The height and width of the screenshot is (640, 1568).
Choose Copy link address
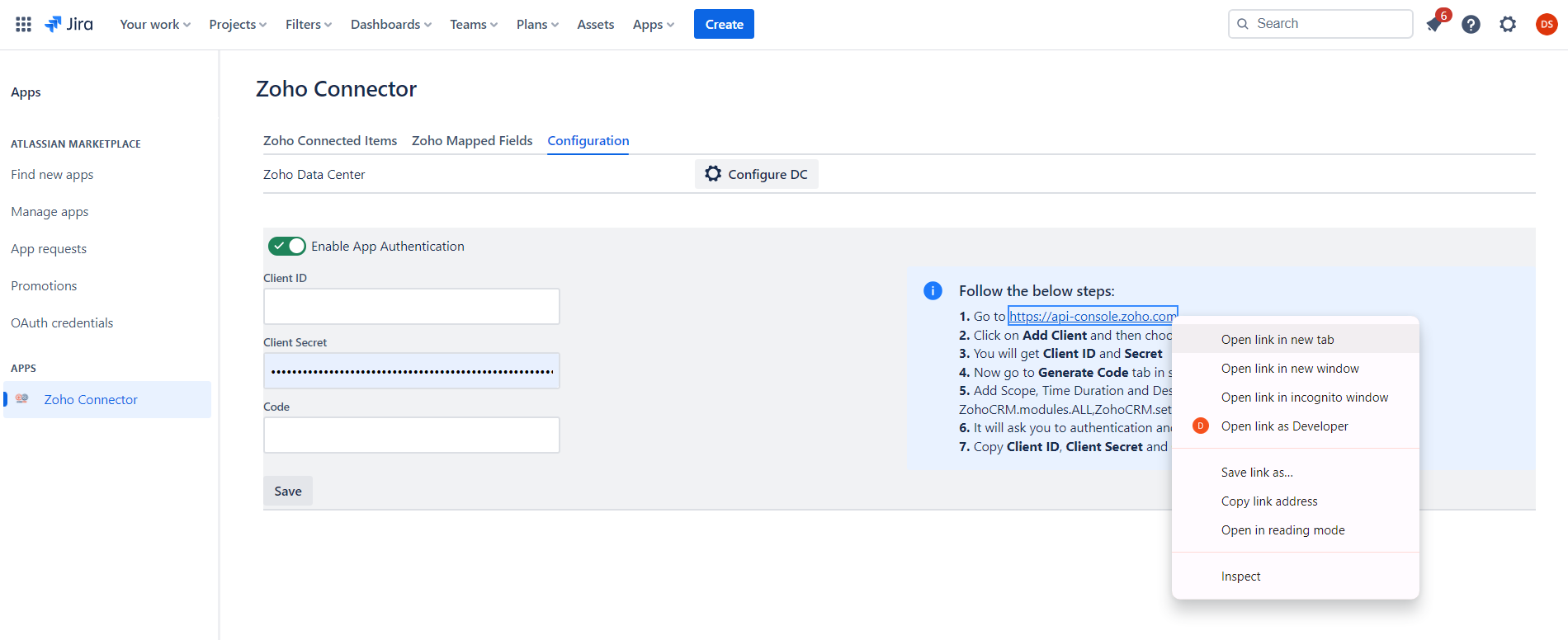[1296, 501]
